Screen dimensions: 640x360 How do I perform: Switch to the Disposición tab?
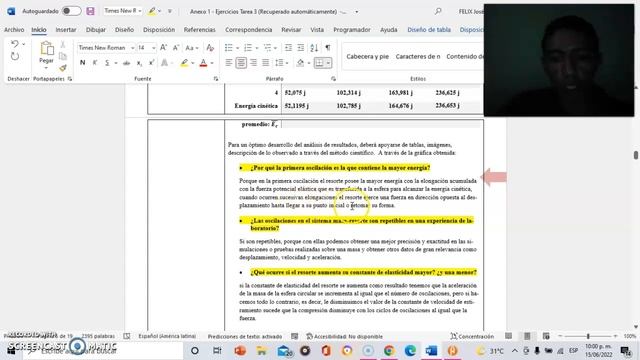159,30
